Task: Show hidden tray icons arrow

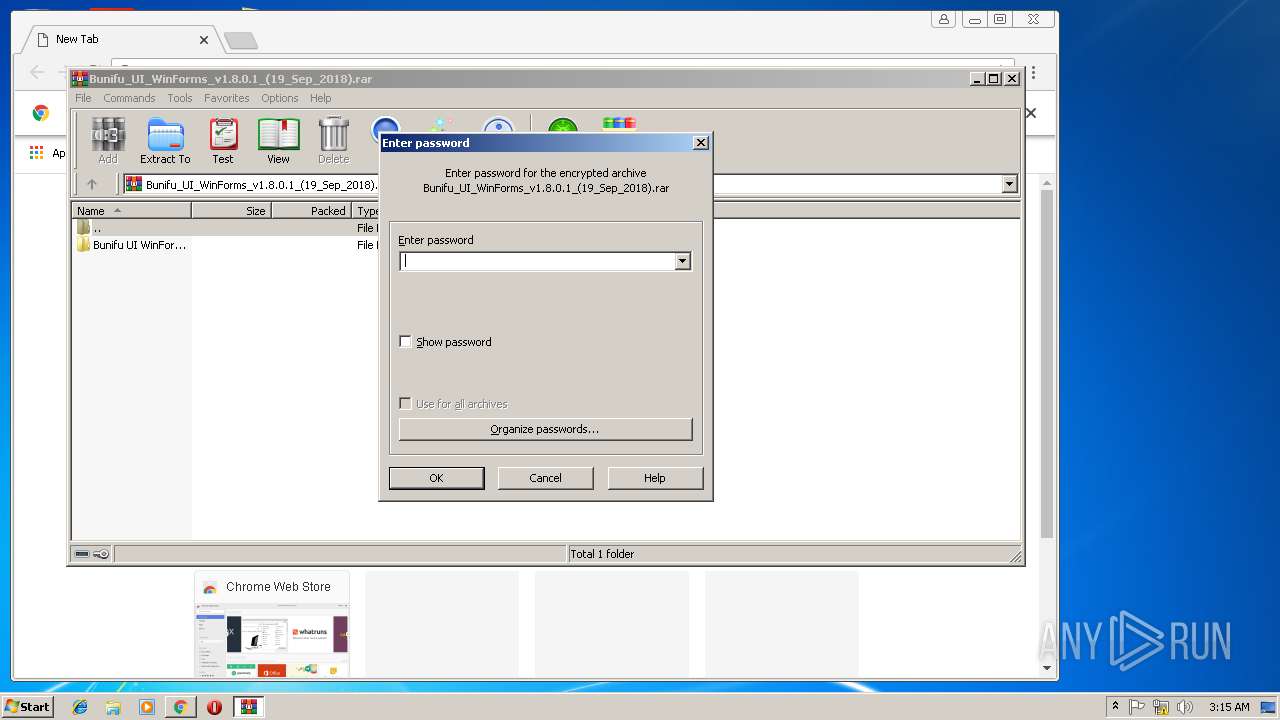Action: tap(1115, 707)
